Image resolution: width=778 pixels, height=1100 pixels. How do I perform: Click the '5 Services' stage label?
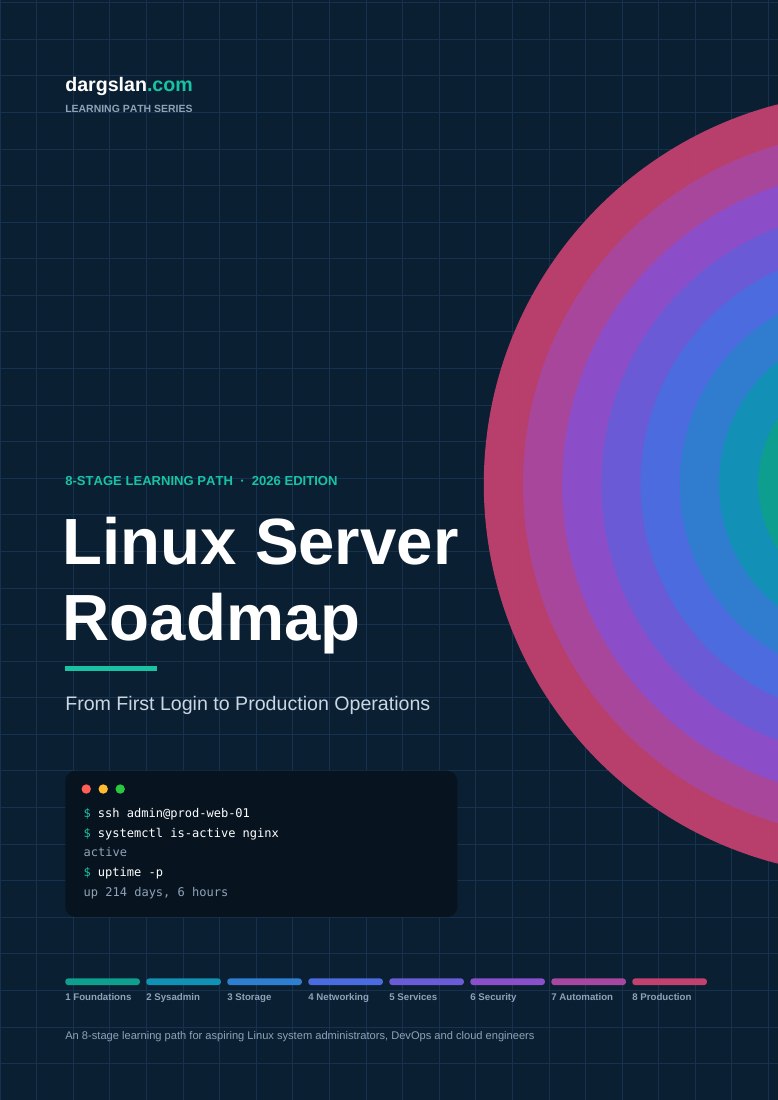[413, 997]
